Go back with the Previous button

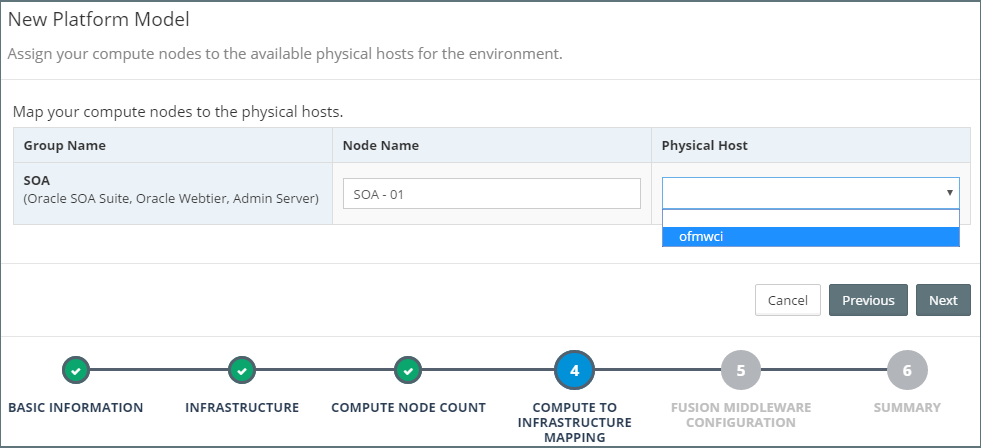pos(868,300)
